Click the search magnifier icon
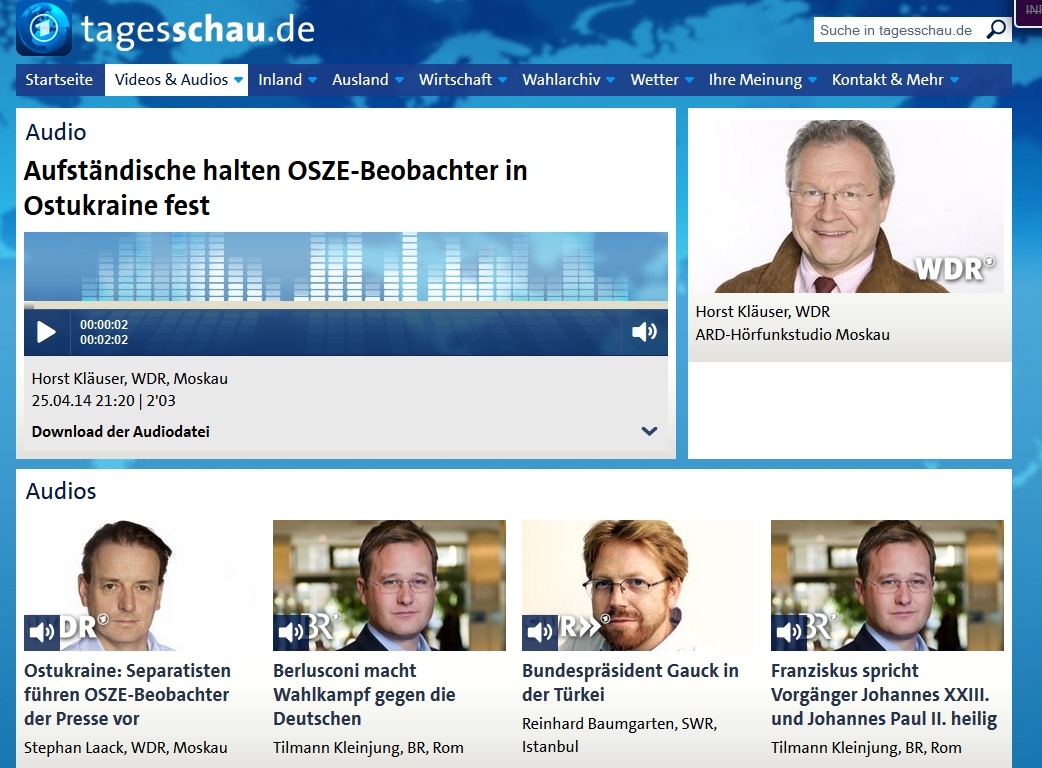The image size is (1042, 768). [x=996, y=30]
